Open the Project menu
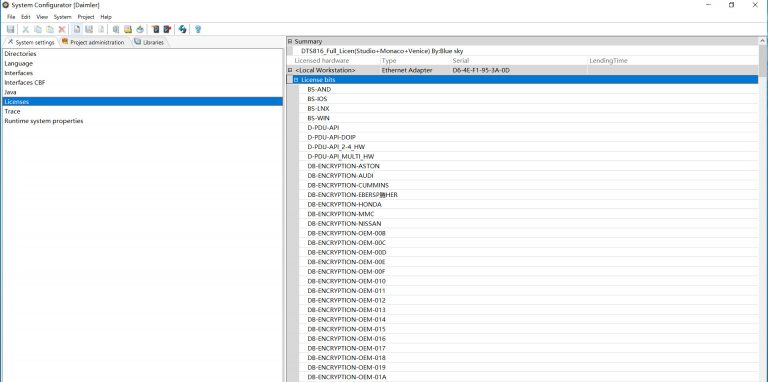The width and height of the screenshot is (768, 382). (x=86, y=17)
